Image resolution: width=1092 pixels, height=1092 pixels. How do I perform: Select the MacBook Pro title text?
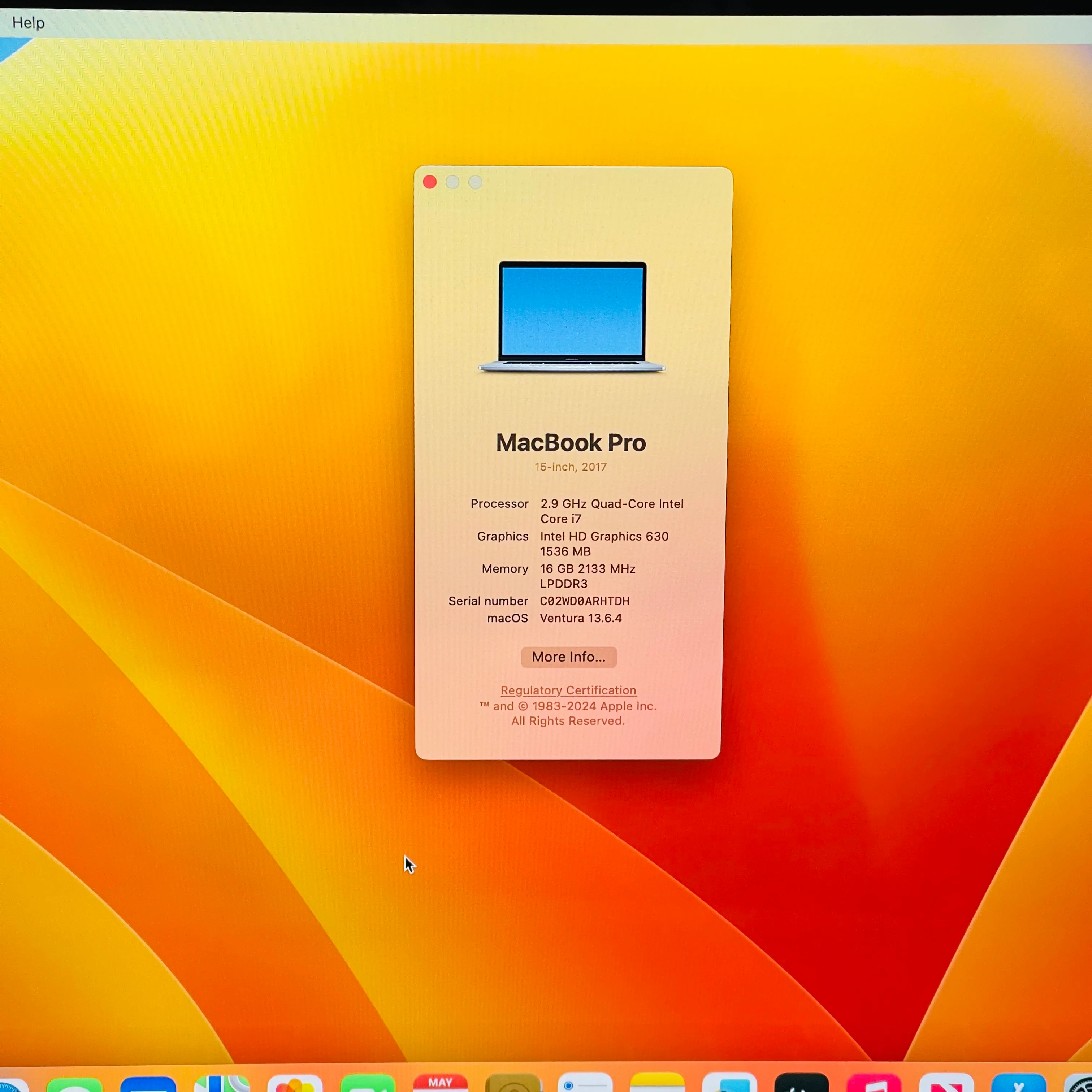pyautogui.click(x=571, y=443)
